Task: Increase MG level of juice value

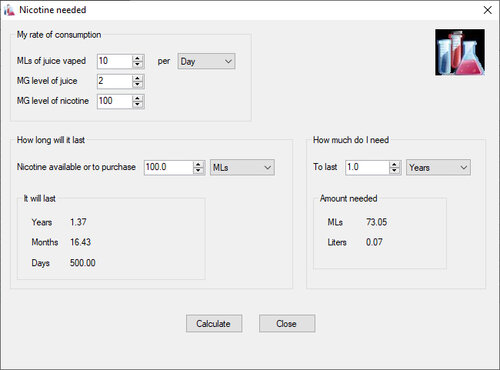Action: tap(137, 78)
